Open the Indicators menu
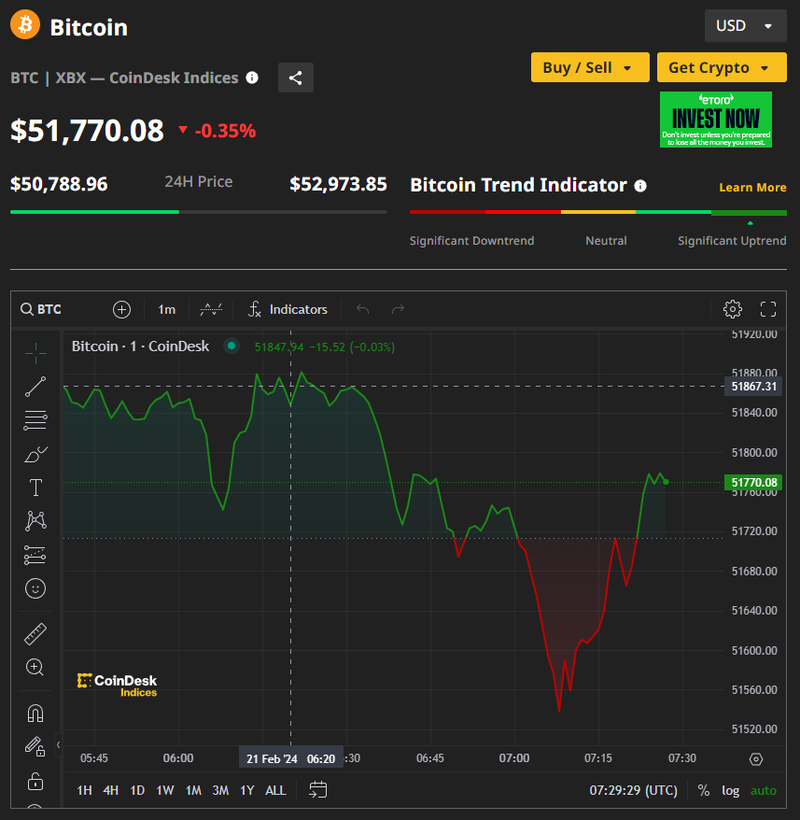This screenshot has height=820, width=800. 288,309
